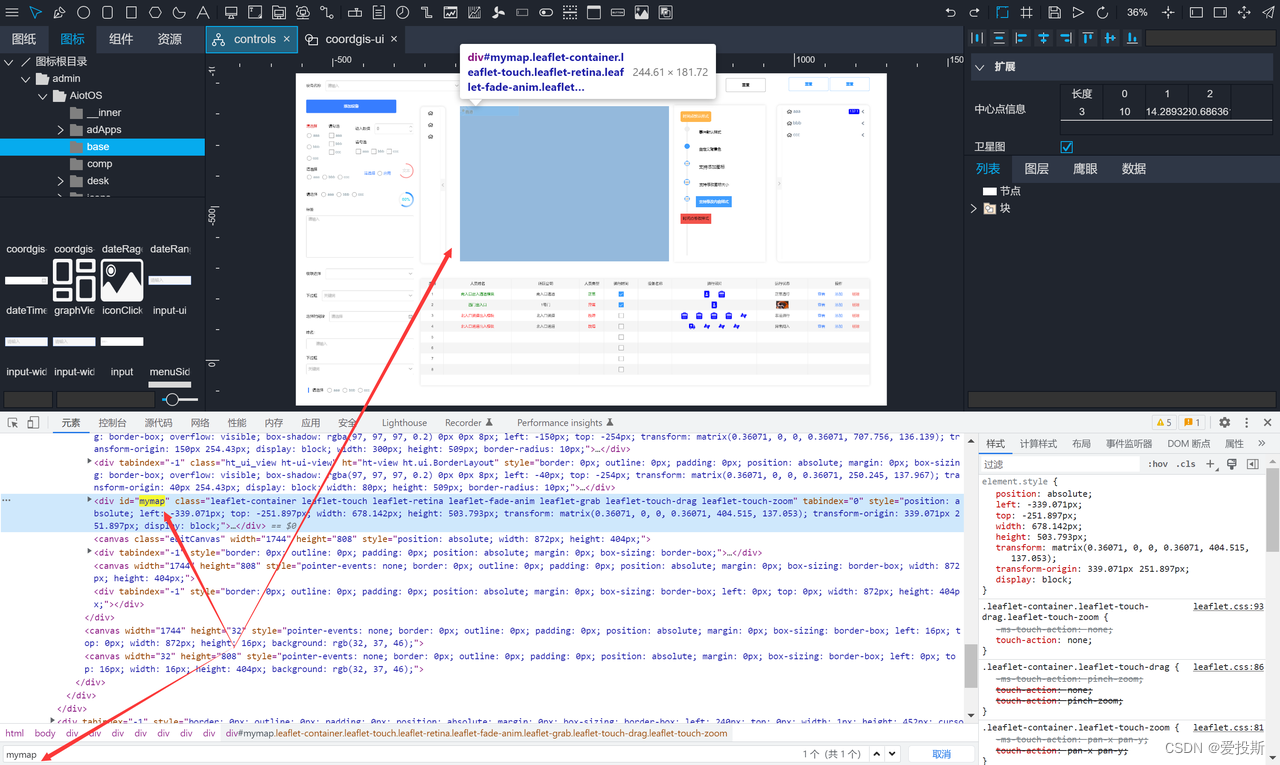Click the align left icon in properties
Screen dimensions: 1280x765
tap(1021, 38)
